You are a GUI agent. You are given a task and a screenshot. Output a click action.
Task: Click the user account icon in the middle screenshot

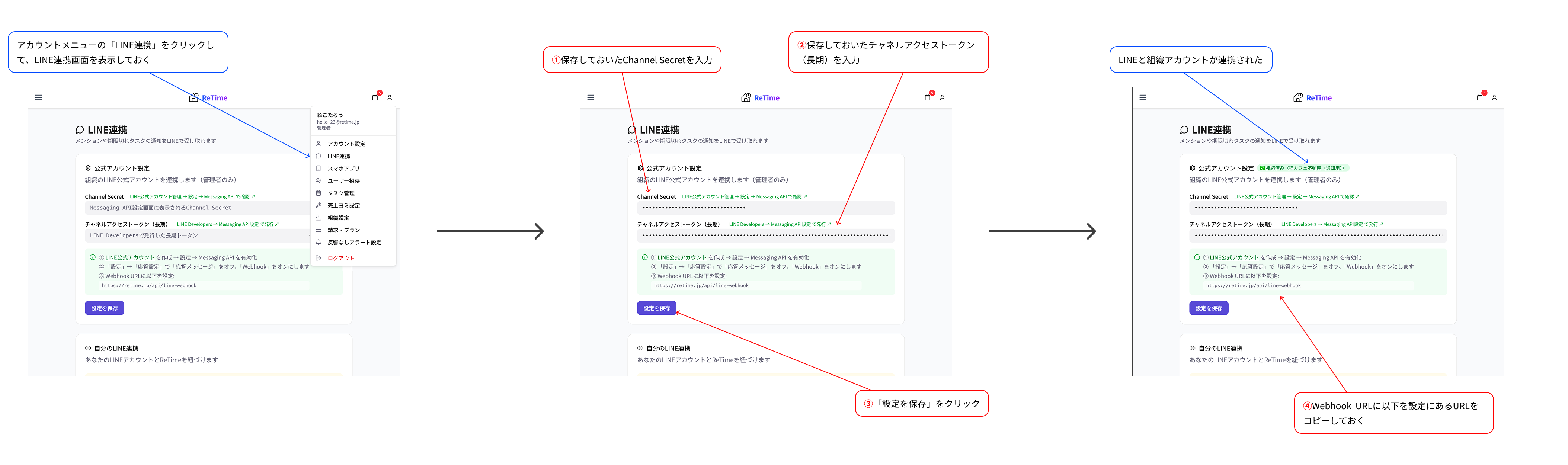(942, 97)
